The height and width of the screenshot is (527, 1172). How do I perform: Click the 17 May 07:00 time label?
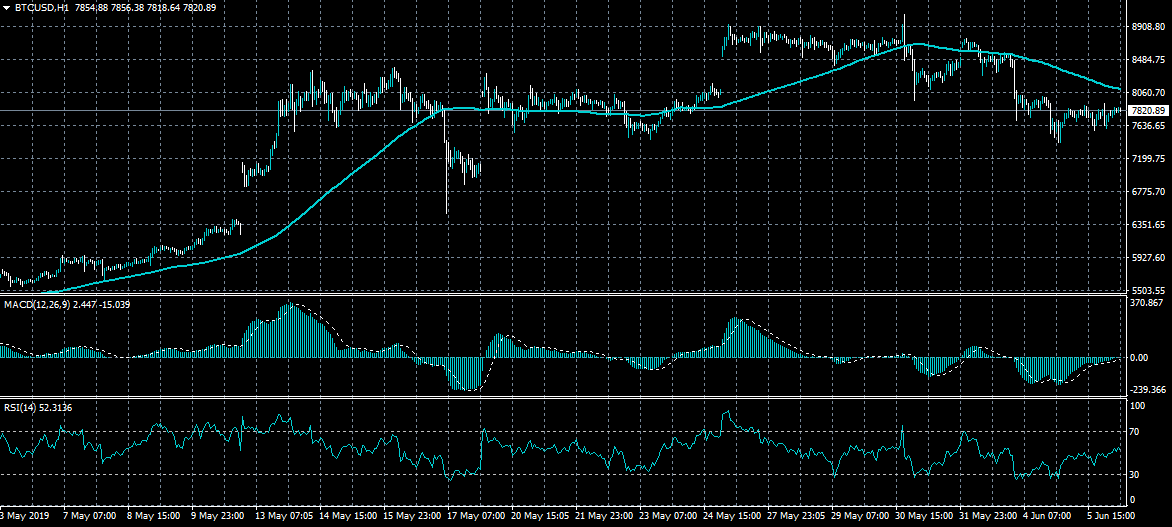[478, 518]
